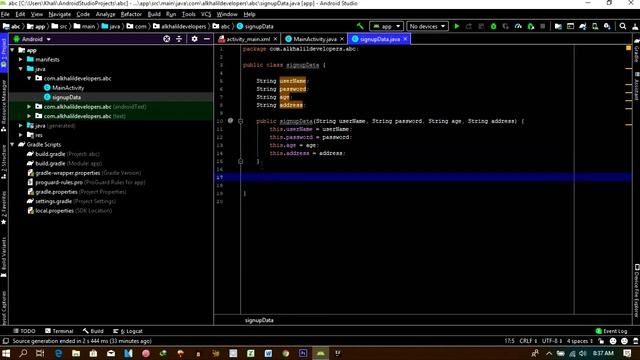Collapse the Gradle Scripts node
This screenshot has height=360, width=640.
13,144
